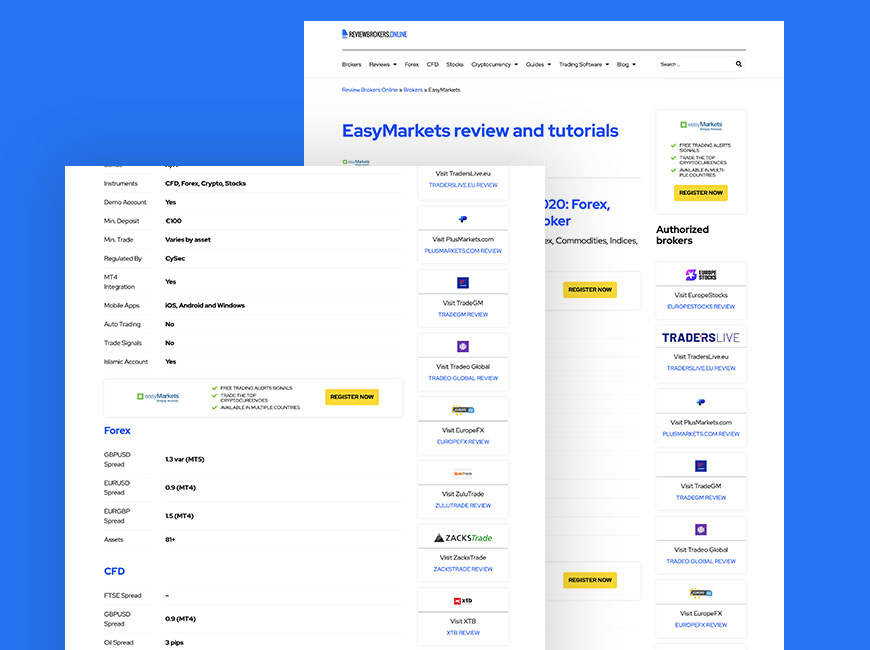Open the Reviews dropdown in the navigation

click(x=383, y=64)
